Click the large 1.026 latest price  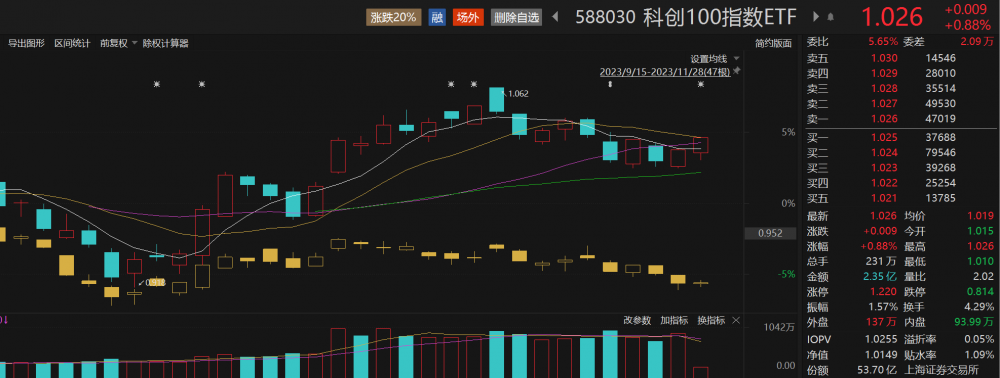click(893, 17)
